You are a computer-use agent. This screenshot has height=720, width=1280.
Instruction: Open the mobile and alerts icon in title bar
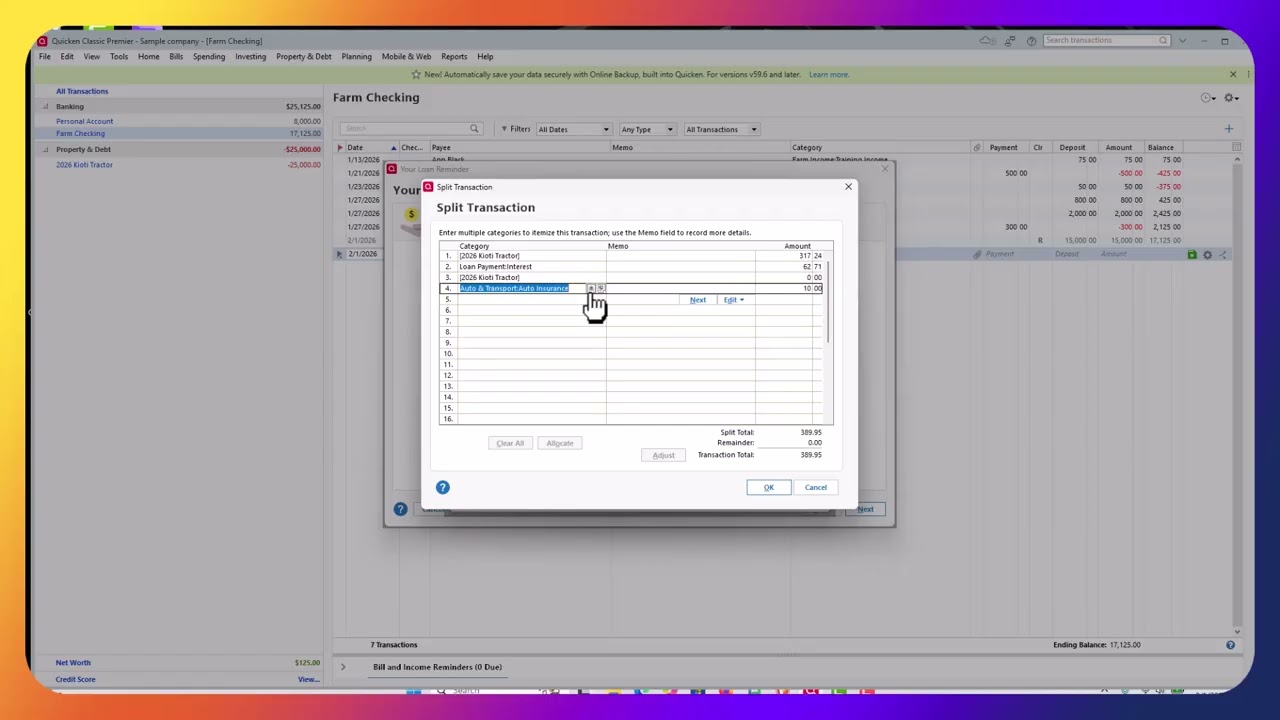(1012, 41)
